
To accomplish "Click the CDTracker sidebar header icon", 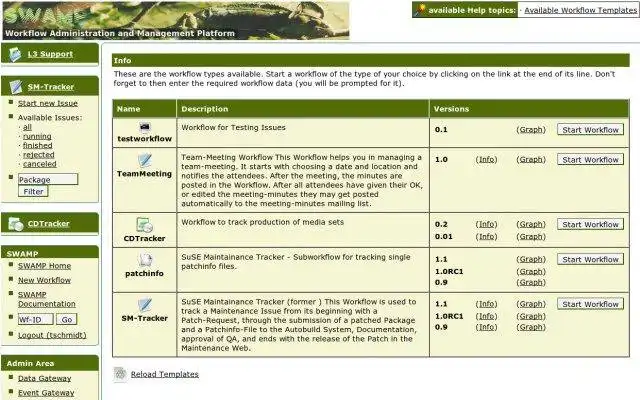I will click(16, 224).
